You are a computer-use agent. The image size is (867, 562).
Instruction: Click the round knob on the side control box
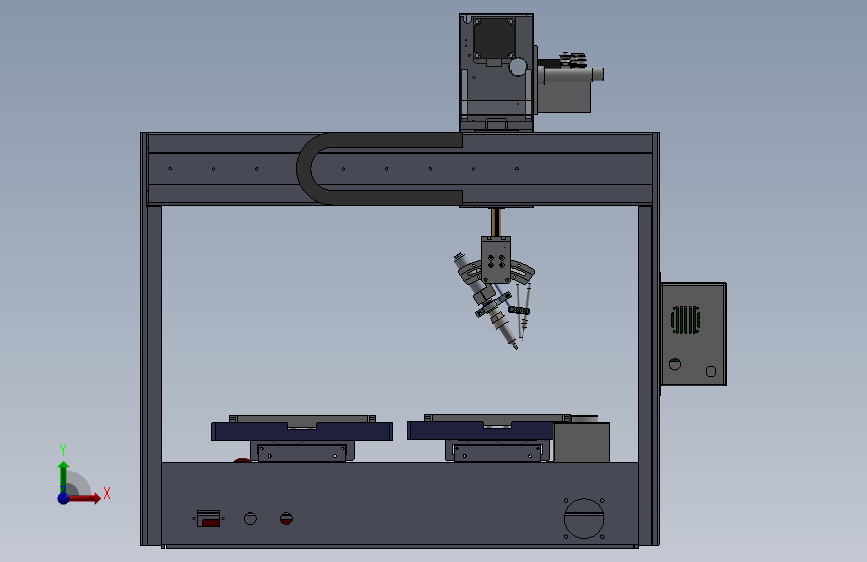click(675, 365)
